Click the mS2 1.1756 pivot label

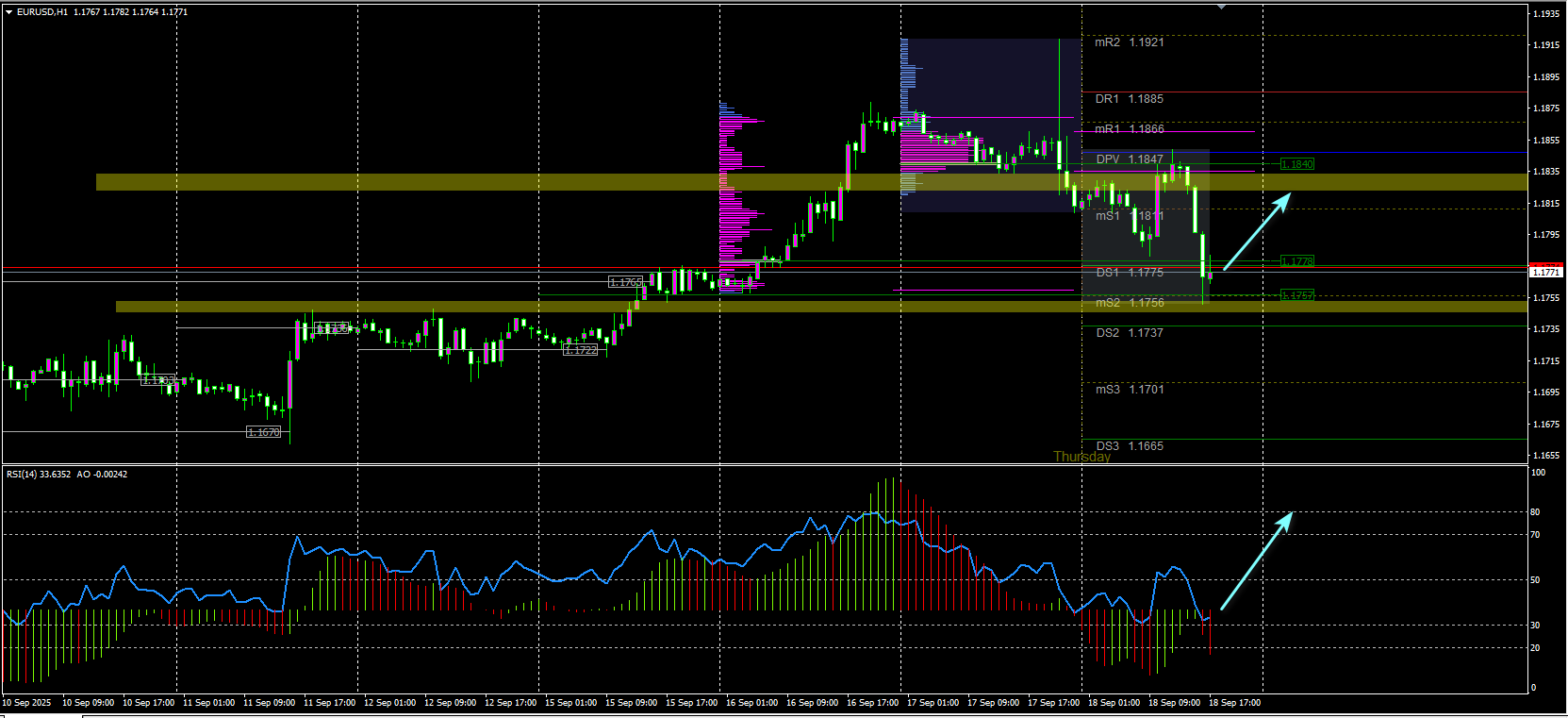pos(1130,303)
